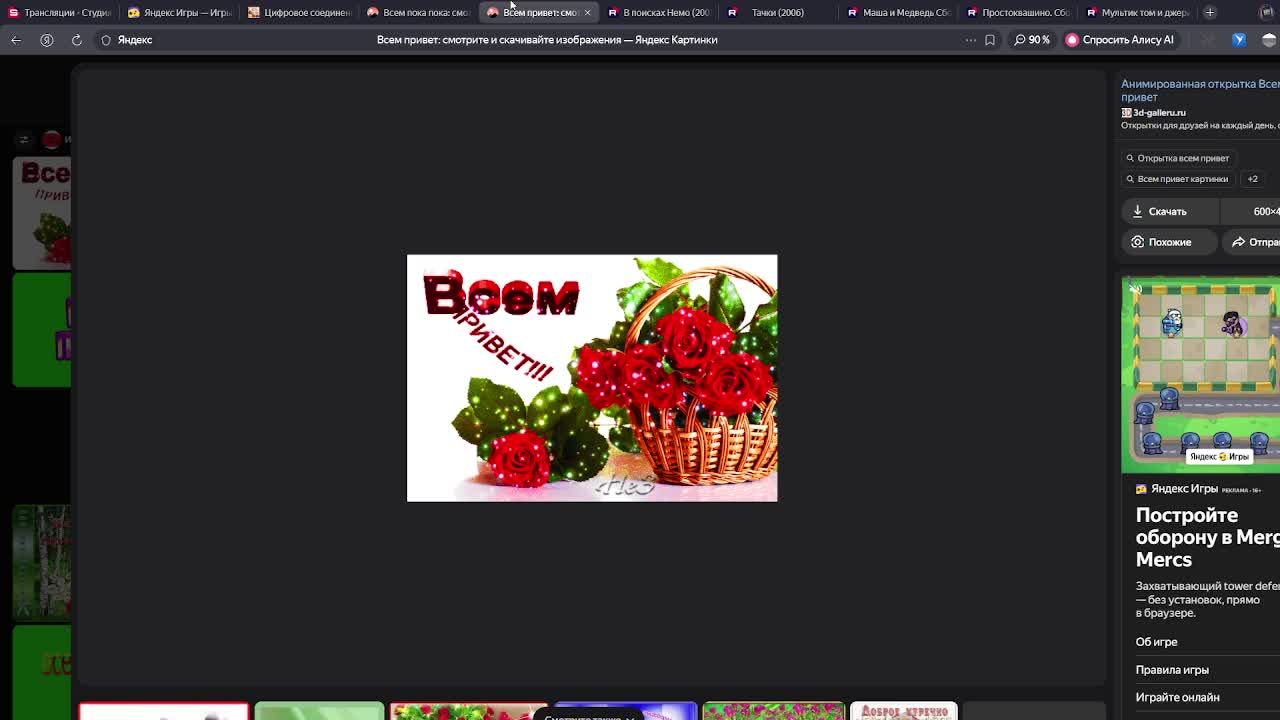Screen dimensions: 1280x720
Task: Unmute the game ad with speaker icon
Action: pos(1135,289)
